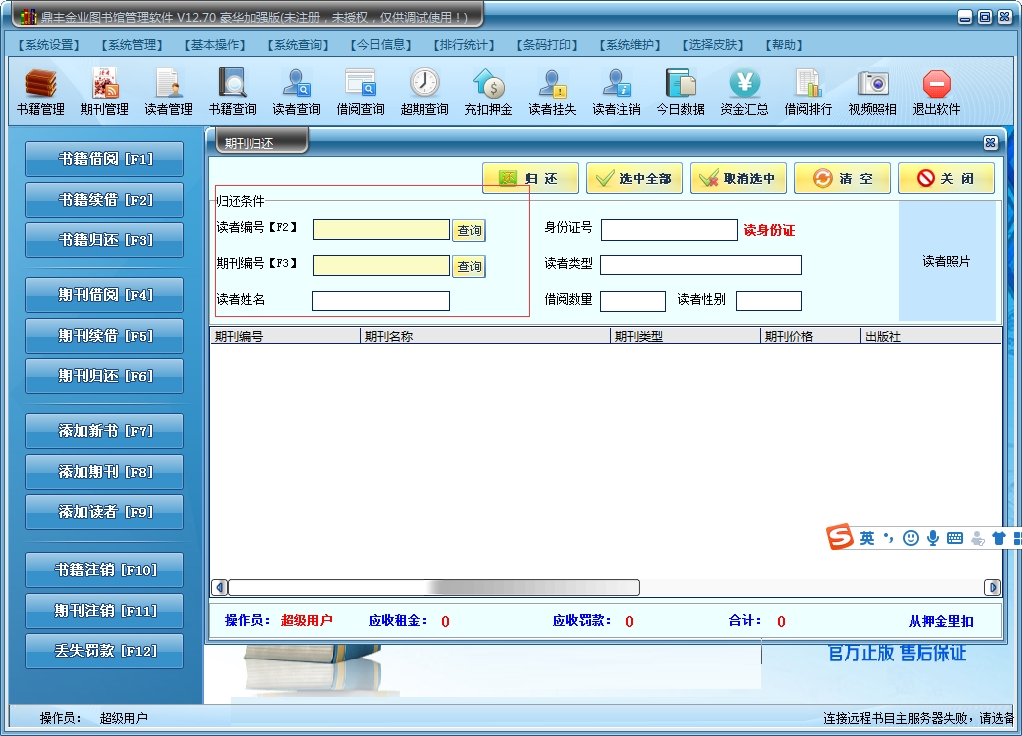Open 期刊管理 periodical management icon
Image resolution: width=1022 pixels, height=736 pixels.
[104, 91]
